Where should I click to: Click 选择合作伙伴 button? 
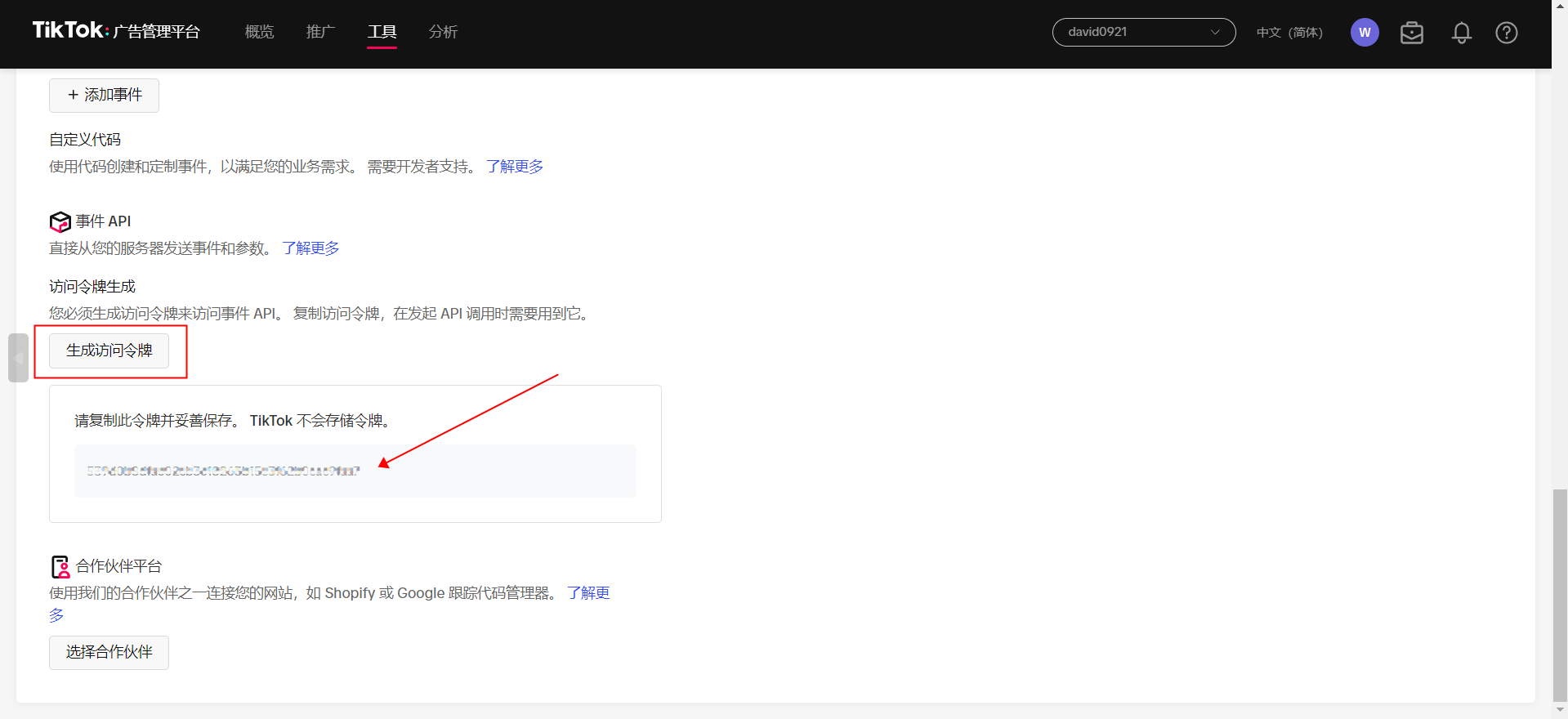[x=109, y=653]
